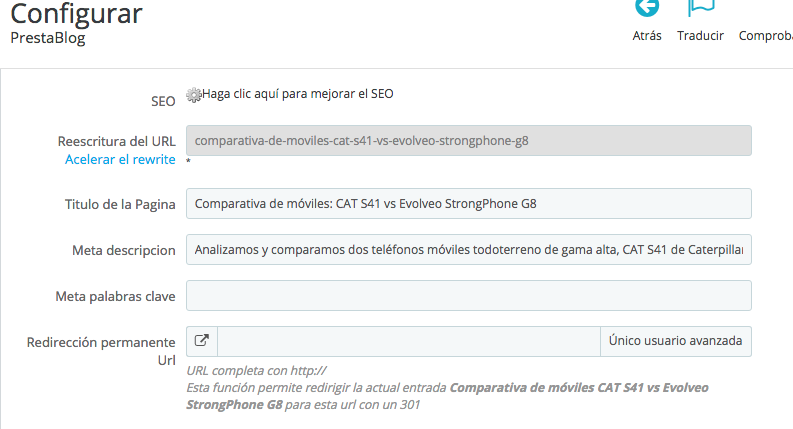793x429 pixels.
Task: Follow the 'Haga clic aquí para mejorar el SEO' link
Action: (298, 94)
